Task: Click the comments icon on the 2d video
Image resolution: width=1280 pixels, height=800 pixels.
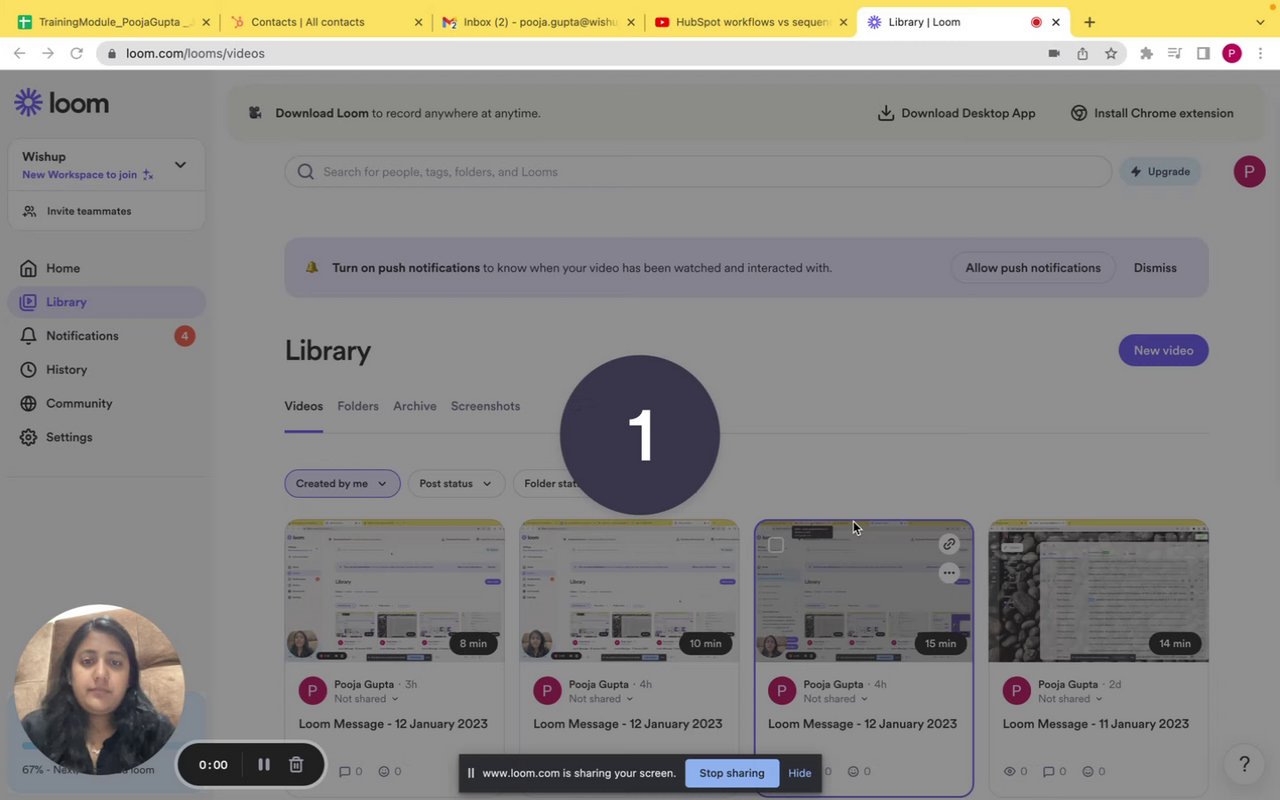Action: [1049, 772]
